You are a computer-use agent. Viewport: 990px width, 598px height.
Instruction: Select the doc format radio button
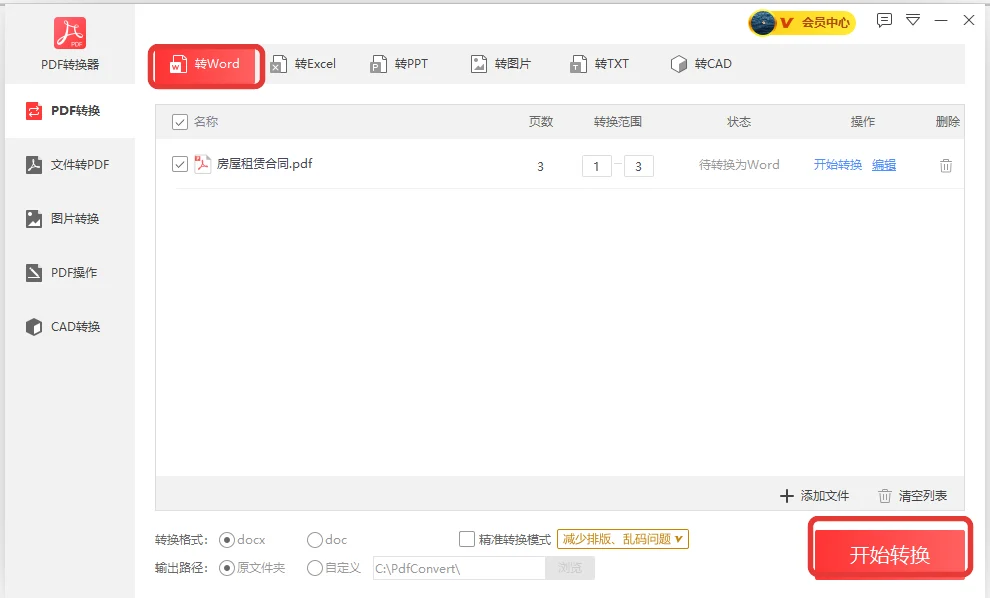pos(314,540)
